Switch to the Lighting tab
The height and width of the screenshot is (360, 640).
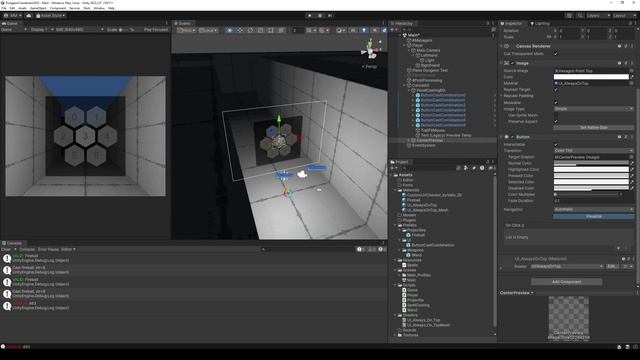[x=540, y=23]
